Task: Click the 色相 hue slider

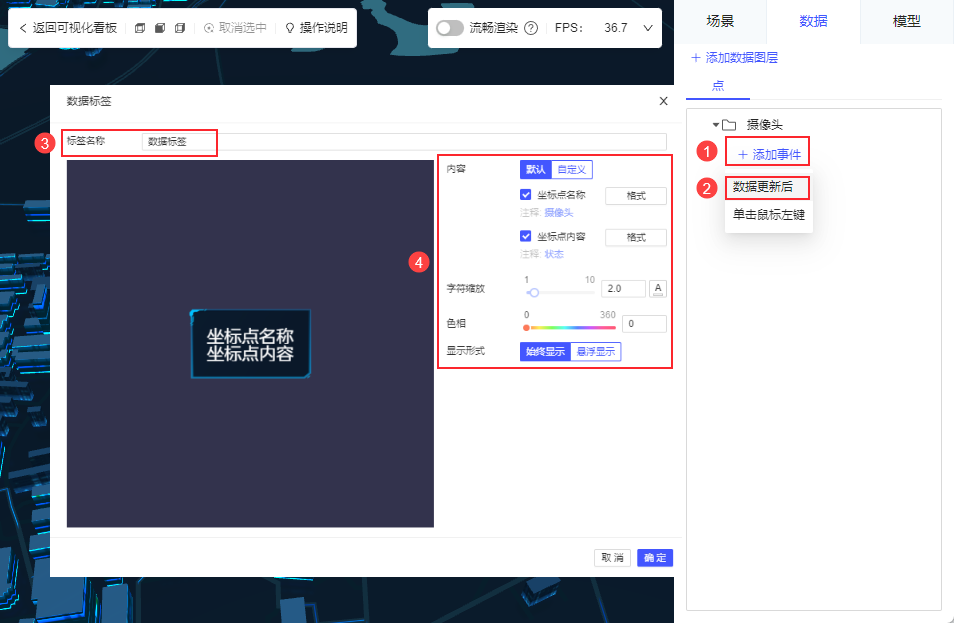Action: (x=571, y=327)
